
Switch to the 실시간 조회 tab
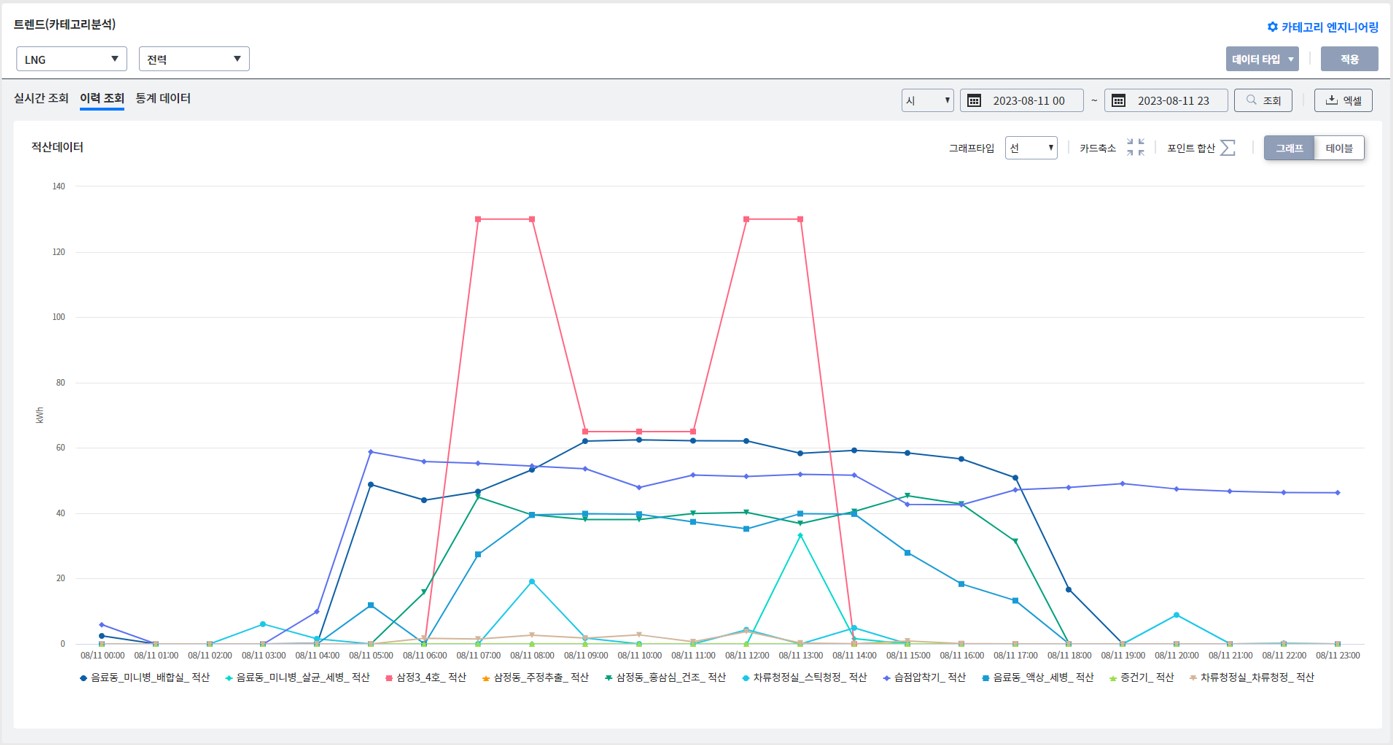click(41, 98)
